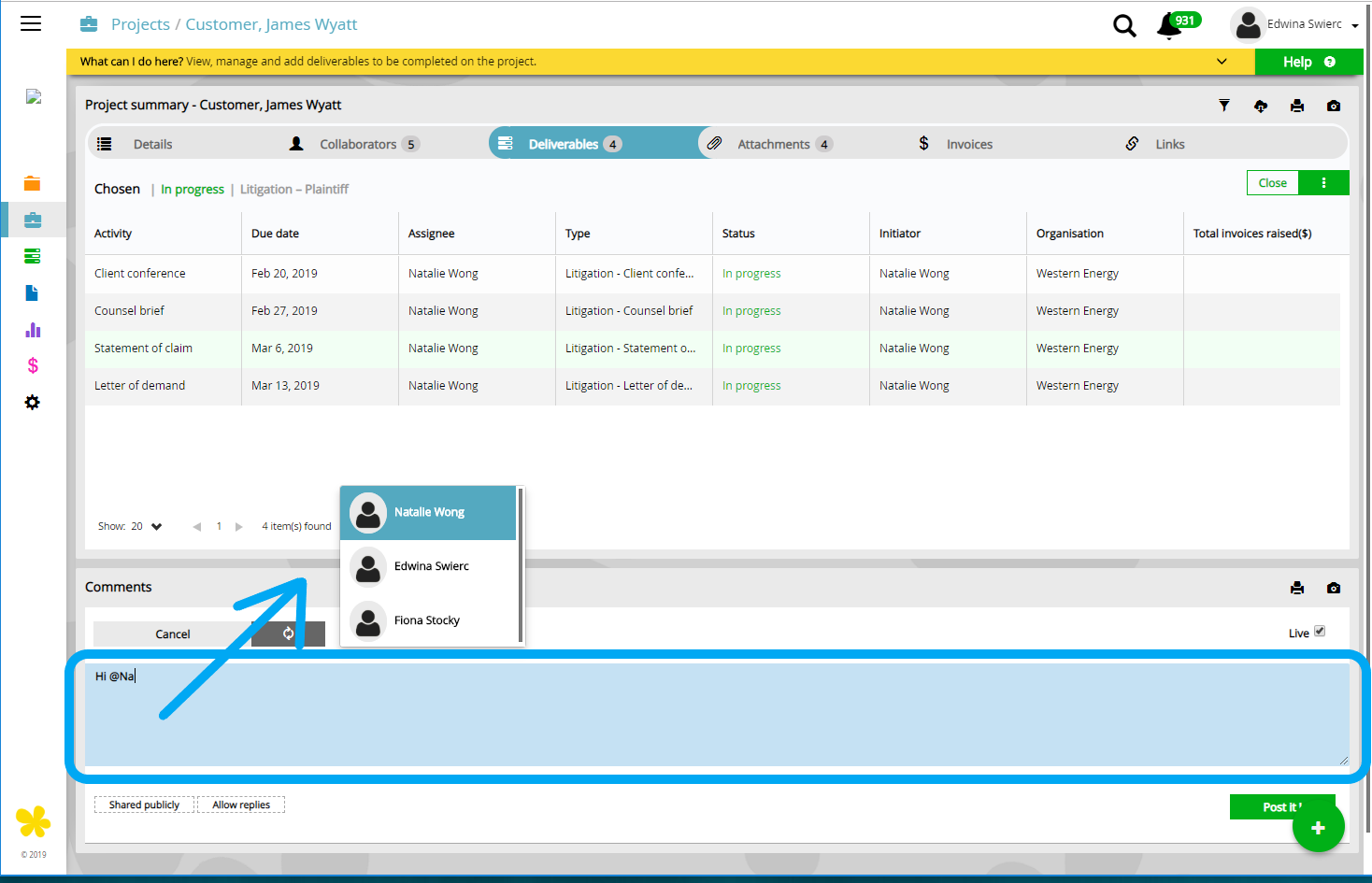Image resolution: width=1372 pixels, height=883 pixels.
Task: Click the filter funnel icon in Project summary
Action: (1224, 106)
